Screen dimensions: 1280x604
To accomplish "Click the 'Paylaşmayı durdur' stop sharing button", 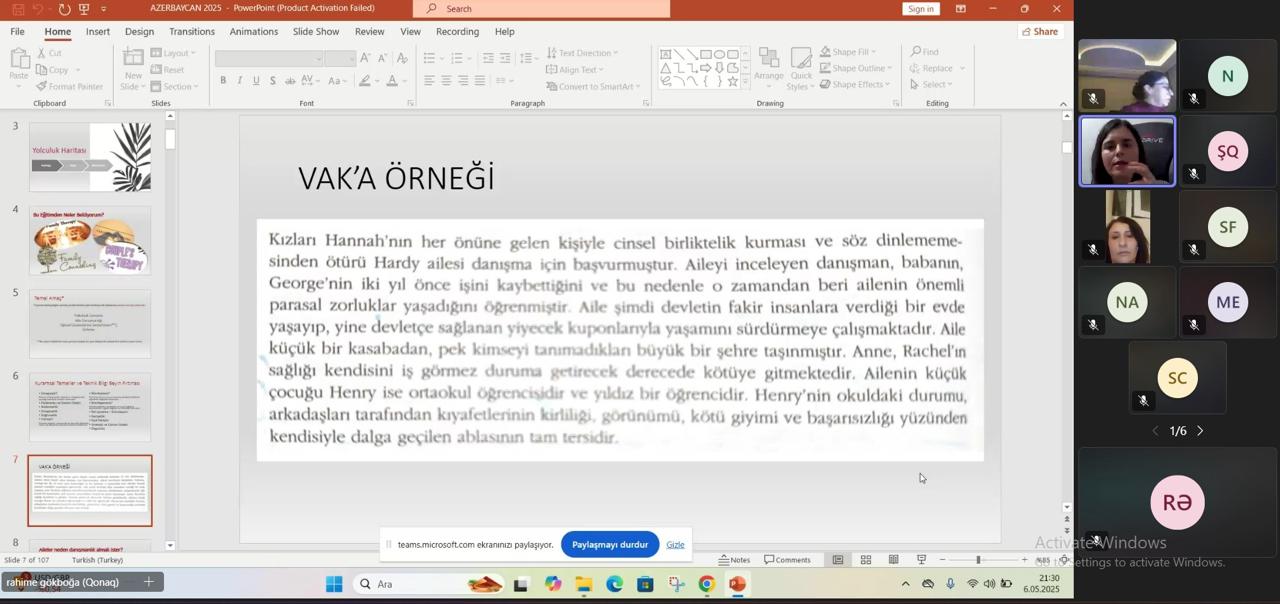I will pos(609,545).
